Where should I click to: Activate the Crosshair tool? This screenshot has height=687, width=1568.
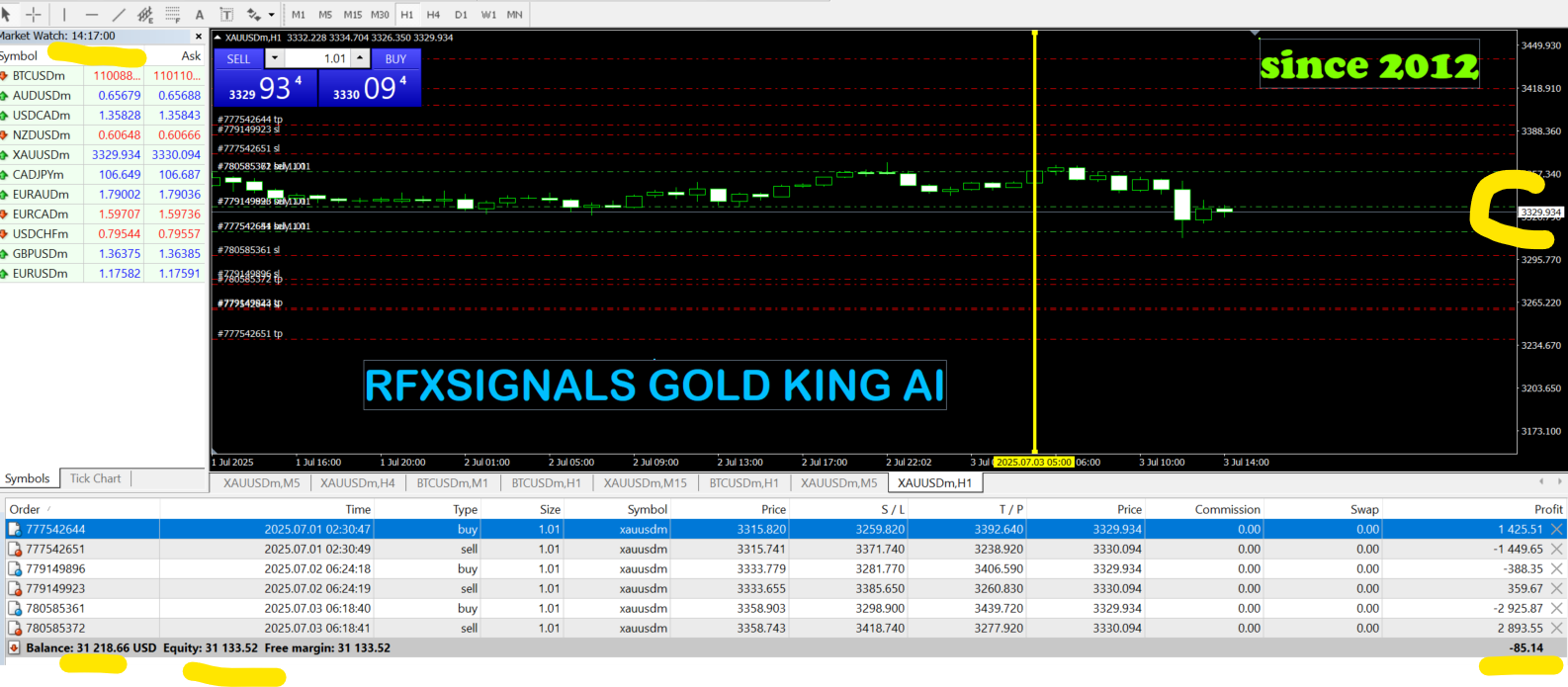tap(33, 15)
